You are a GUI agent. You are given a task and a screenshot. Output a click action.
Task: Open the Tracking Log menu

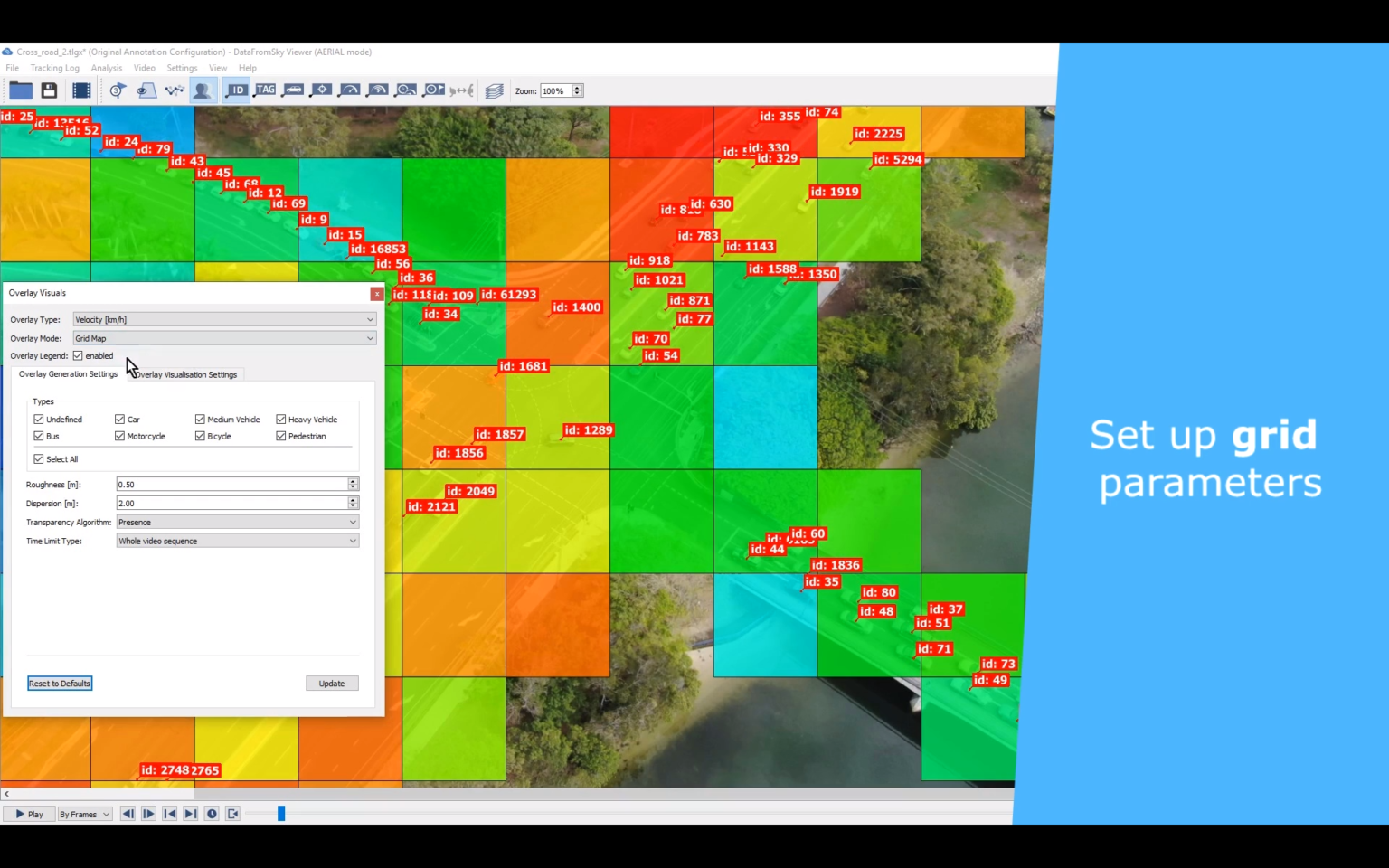(x=55, y=68)
